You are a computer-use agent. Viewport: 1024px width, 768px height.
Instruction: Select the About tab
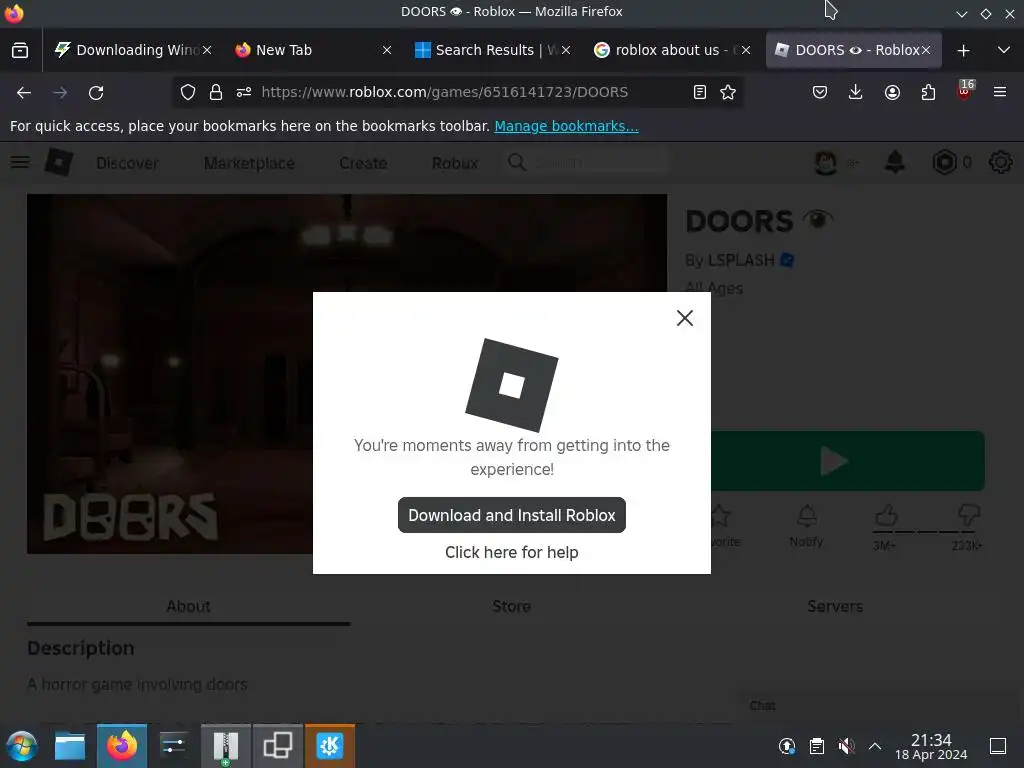click(188, 607)
